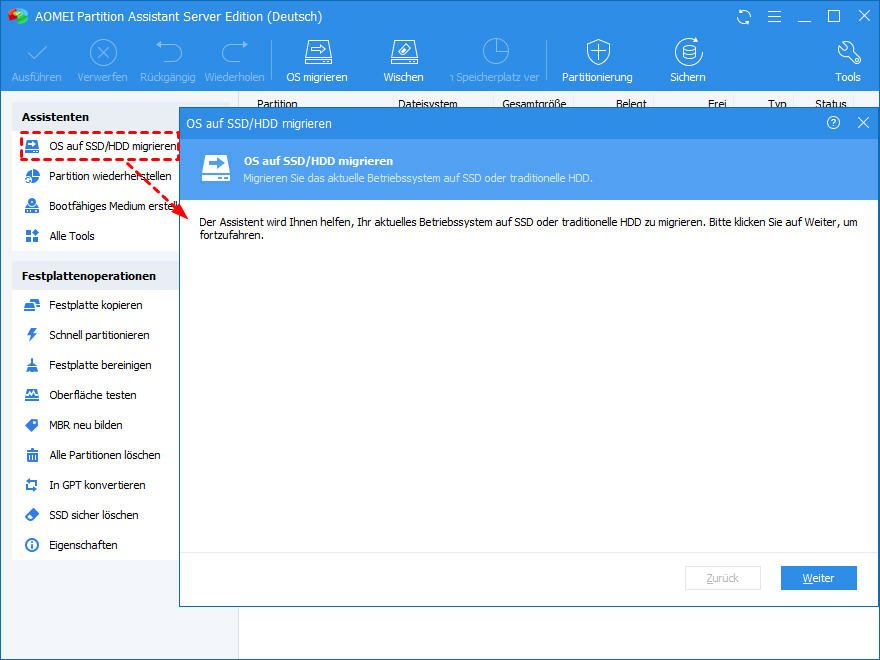Click the Gesamtgröße column header

(x=534, y=103)
